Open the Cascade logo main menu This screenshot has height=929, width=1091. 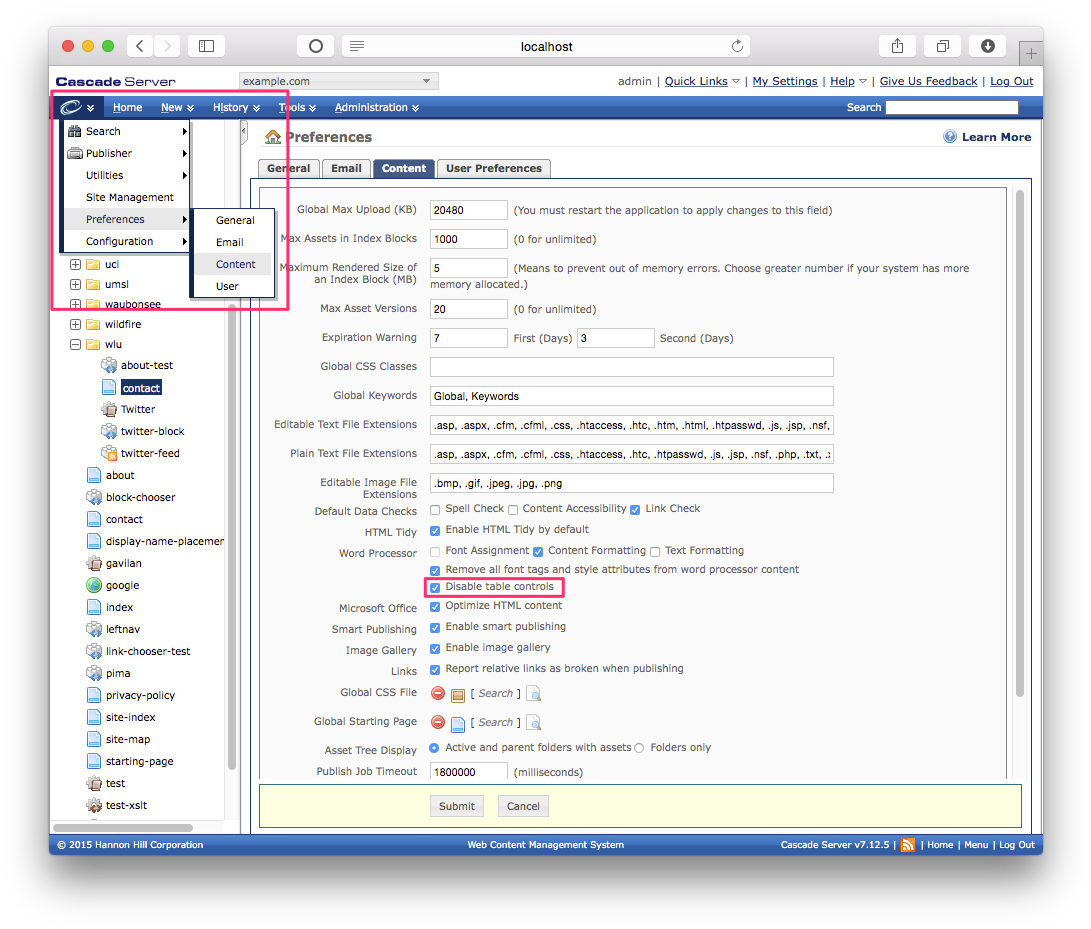click(x=77, y=107)
